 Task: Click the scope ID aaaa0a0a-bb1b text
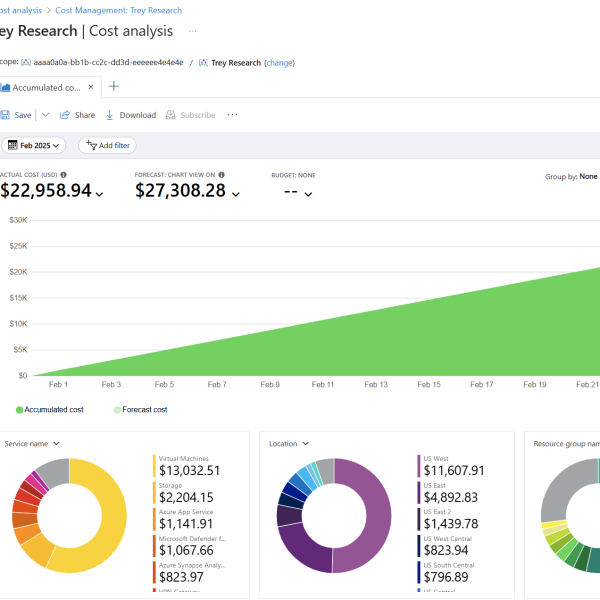coord(108,62)
